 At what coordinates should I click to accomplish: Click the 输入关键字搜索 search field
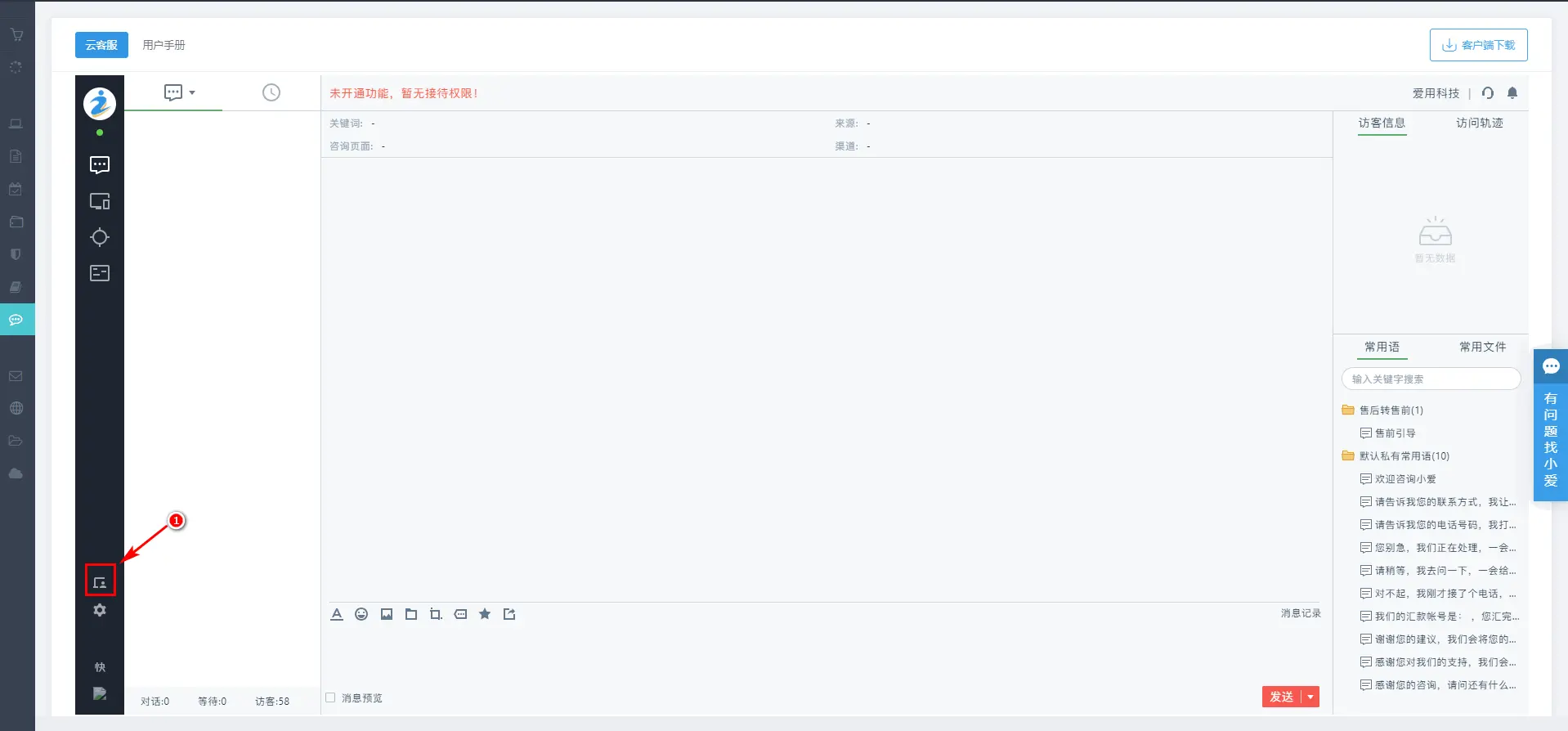(x=1431, y=379)
